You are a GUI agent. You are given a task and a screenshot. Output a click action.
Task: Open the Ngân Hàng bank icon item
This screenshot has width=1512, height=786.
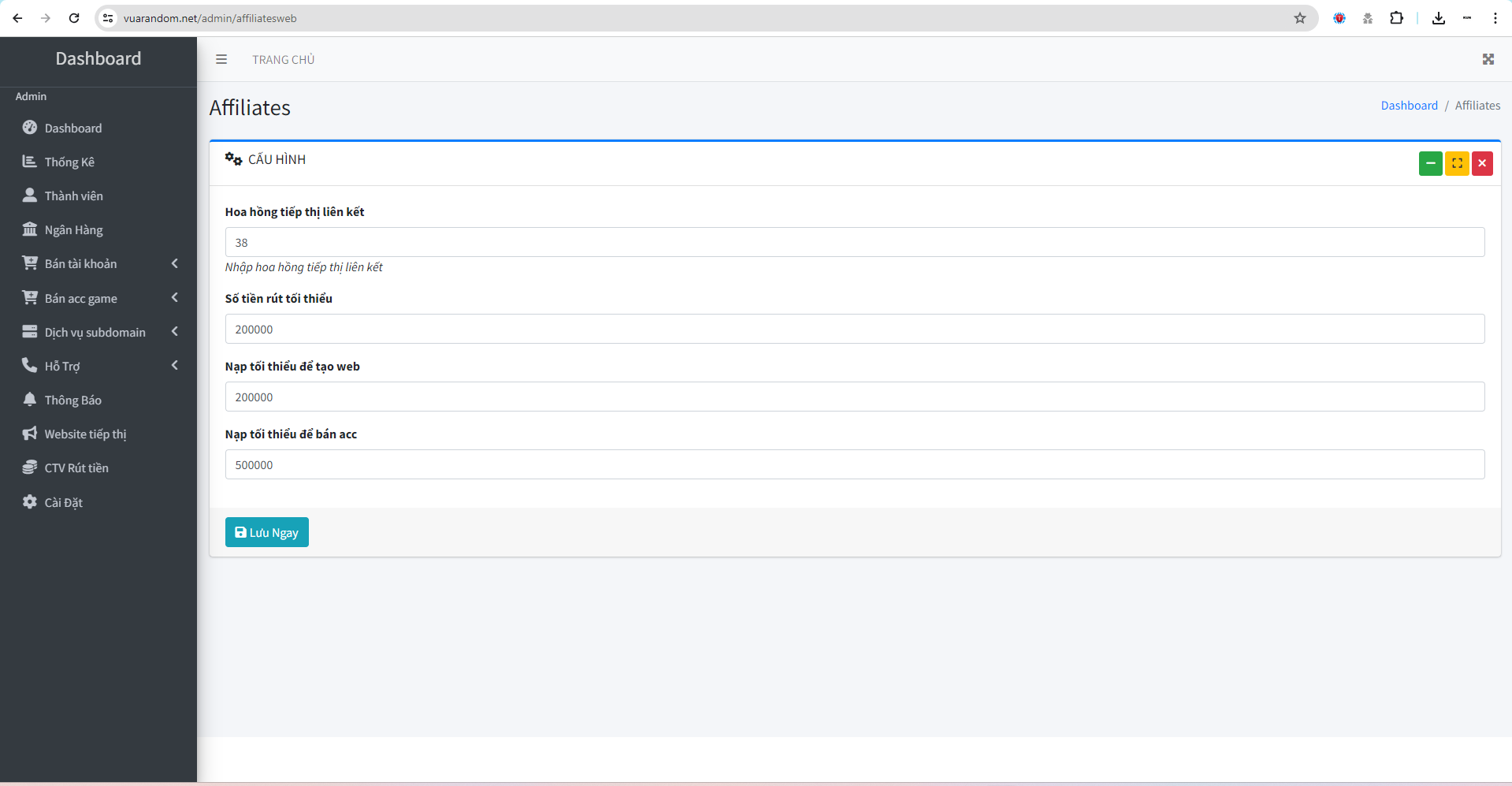coord(30,229)
